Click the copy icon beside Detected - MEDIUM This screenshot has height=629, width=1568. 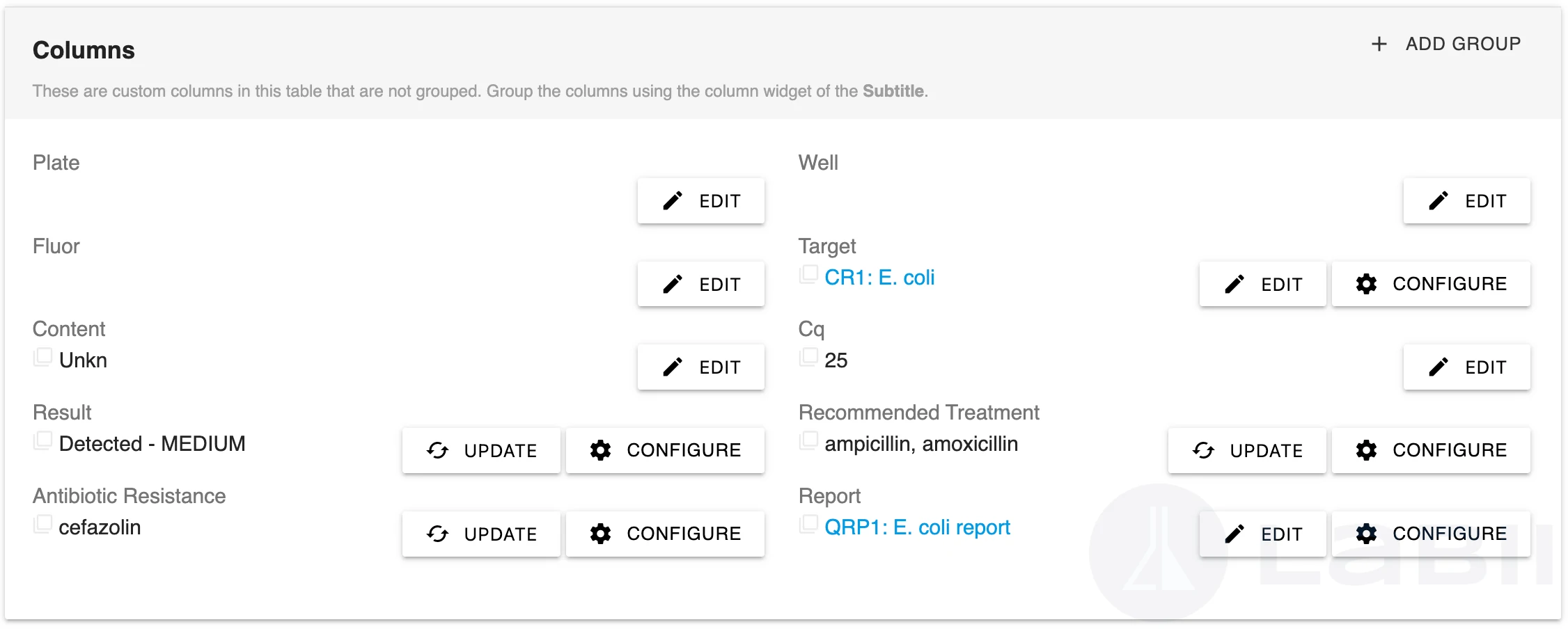(43, 440)
